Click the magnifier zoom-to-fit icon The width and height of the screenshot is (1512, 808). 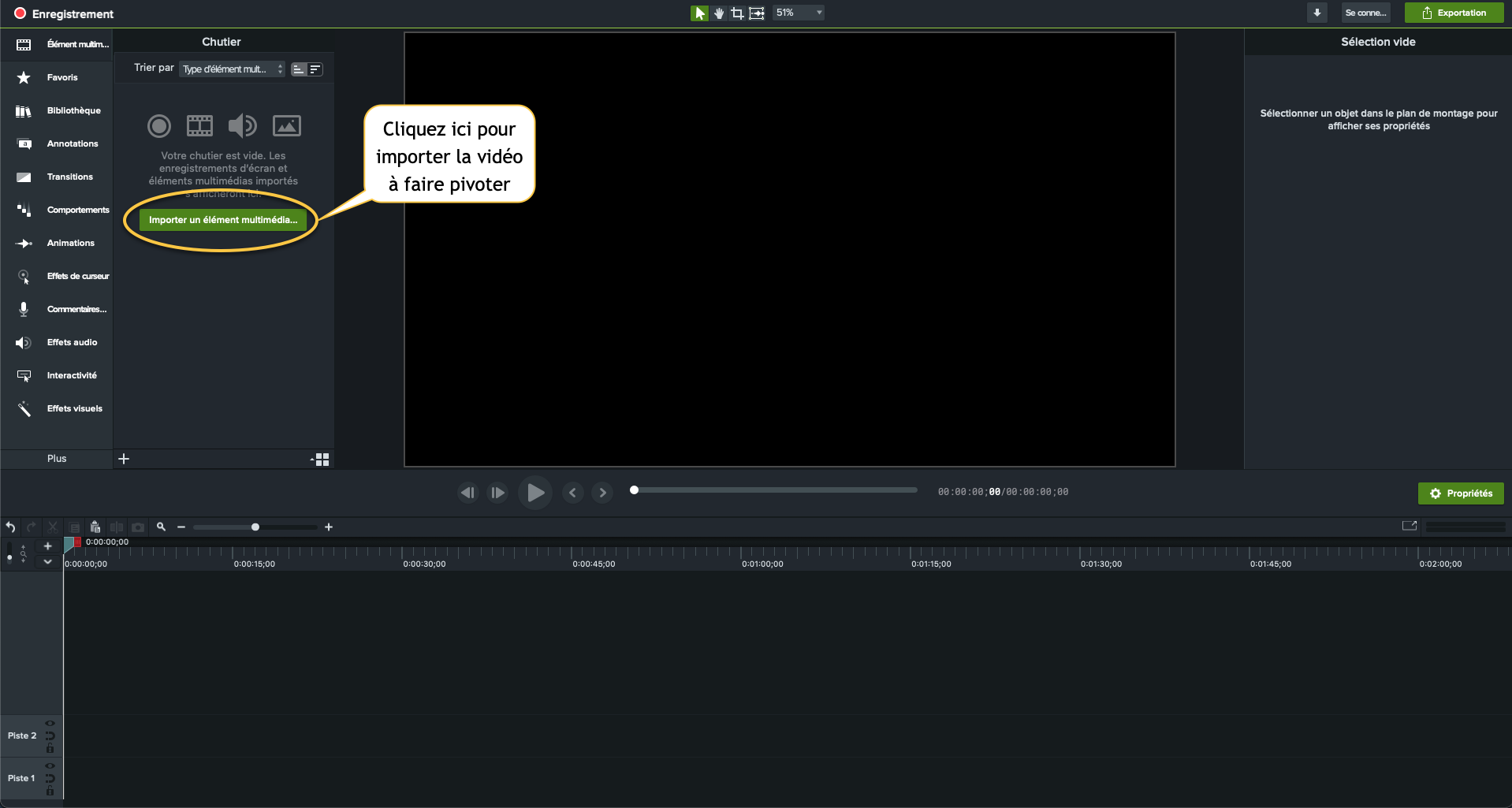click(161, 527)
